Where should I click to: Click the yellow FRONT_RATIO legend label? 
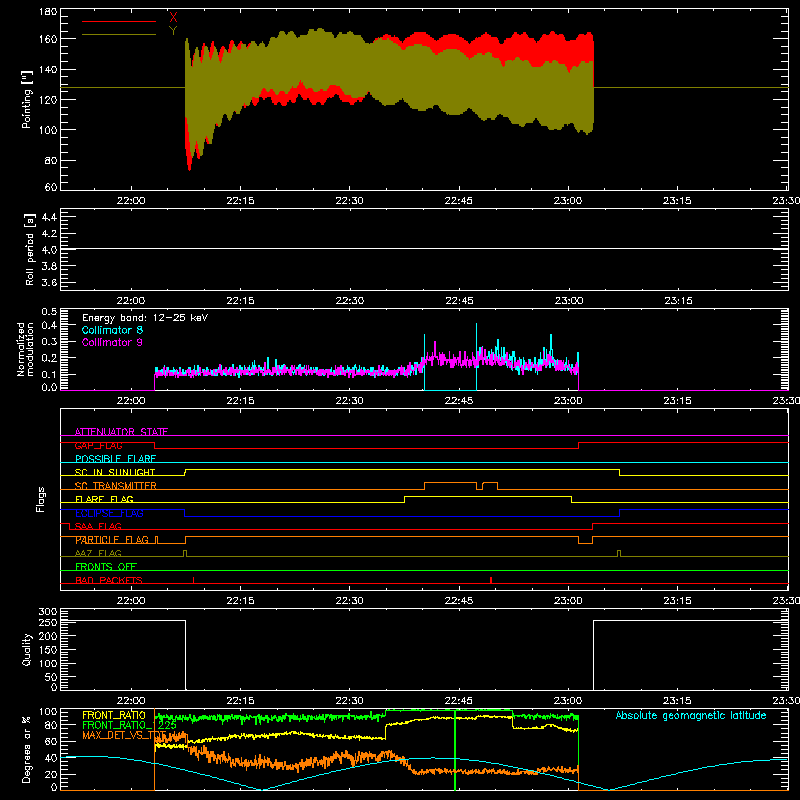point(114,715)
